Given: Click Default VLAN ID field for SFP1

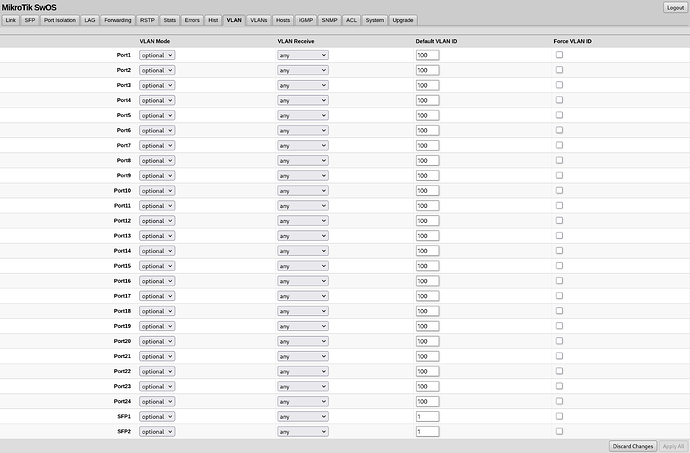Looking at the screenshot, I should point(427,416).
